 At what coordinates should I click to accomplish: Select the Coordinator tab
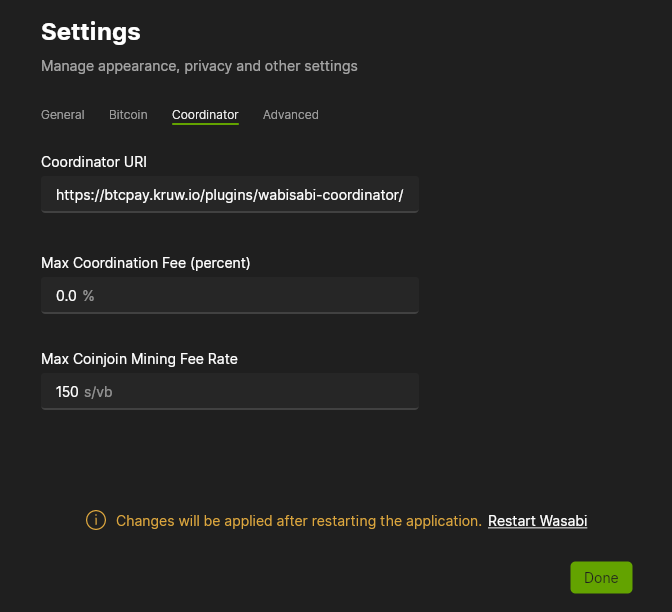205,115
